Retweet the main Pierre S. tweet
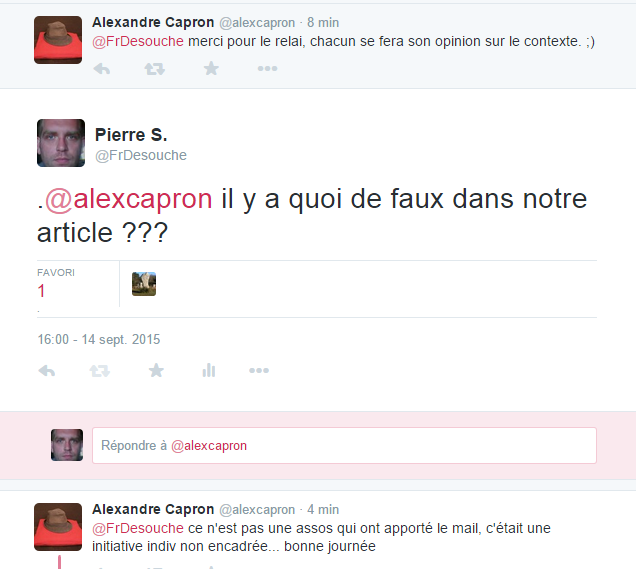 pos(99,371)
